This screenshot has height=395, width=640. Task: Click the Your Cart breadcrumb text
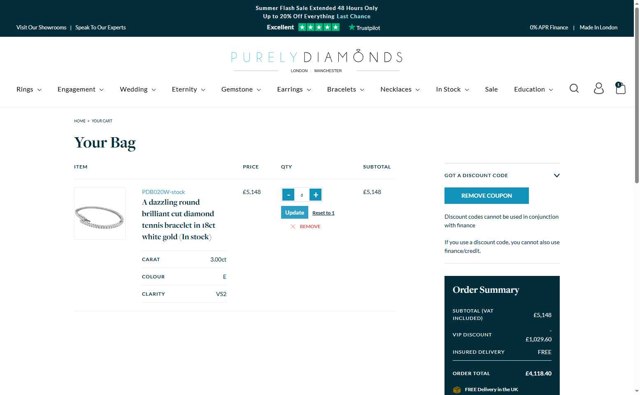coord(102,121)
